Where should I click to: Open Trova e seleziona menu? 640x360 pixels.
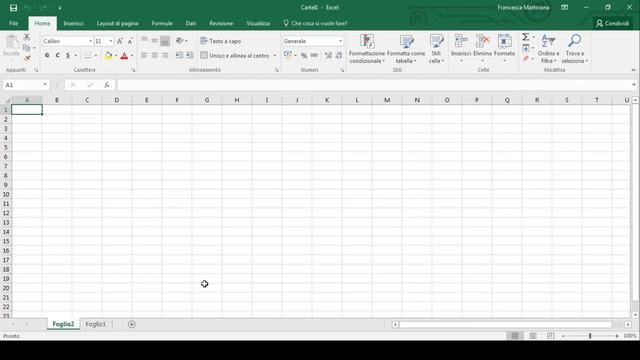pos(574,49)
